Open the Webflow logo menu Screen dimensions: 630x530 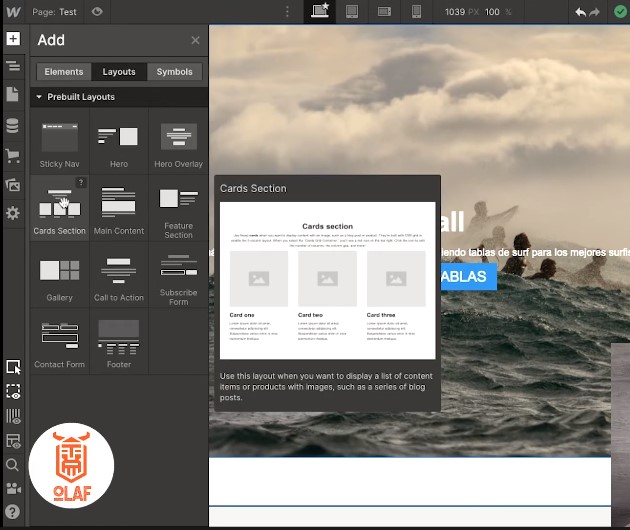13,12
